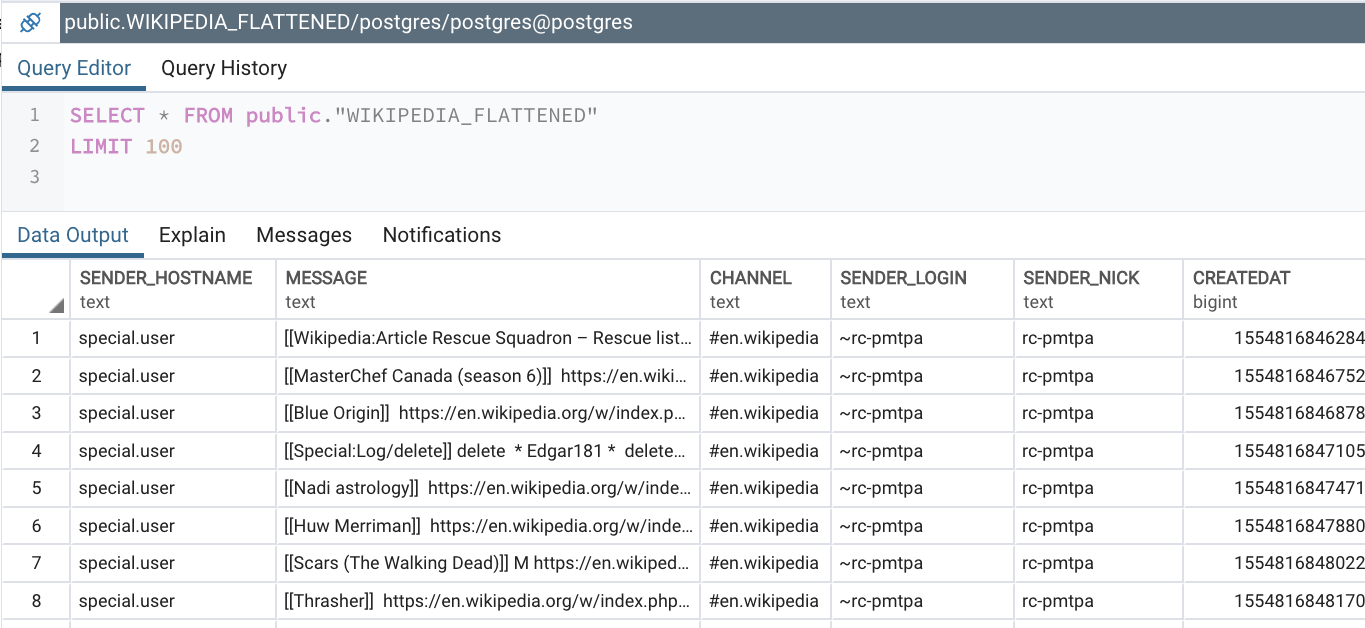Select #en.wikipedia cell in row 6
The width and height of the screenshot is (1365, 628).
coord(765,526)
